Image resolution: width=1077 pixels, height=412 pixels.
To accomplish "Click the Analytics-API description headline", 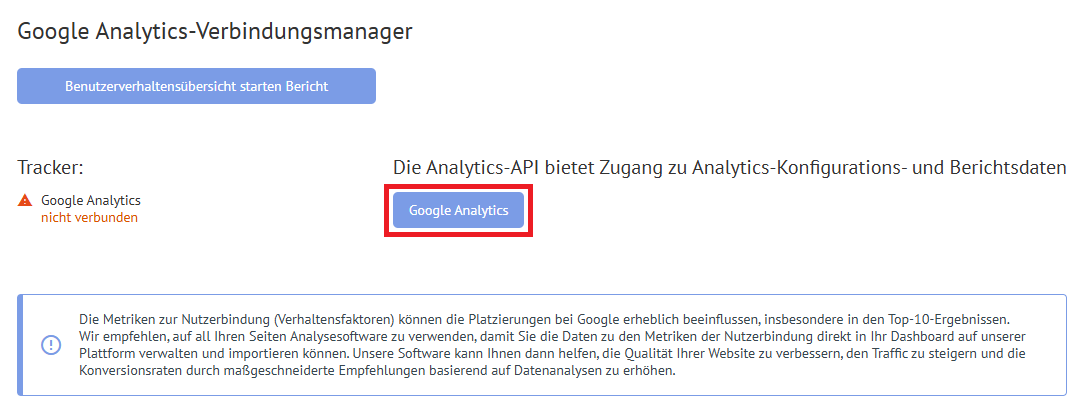I will 729,168.
